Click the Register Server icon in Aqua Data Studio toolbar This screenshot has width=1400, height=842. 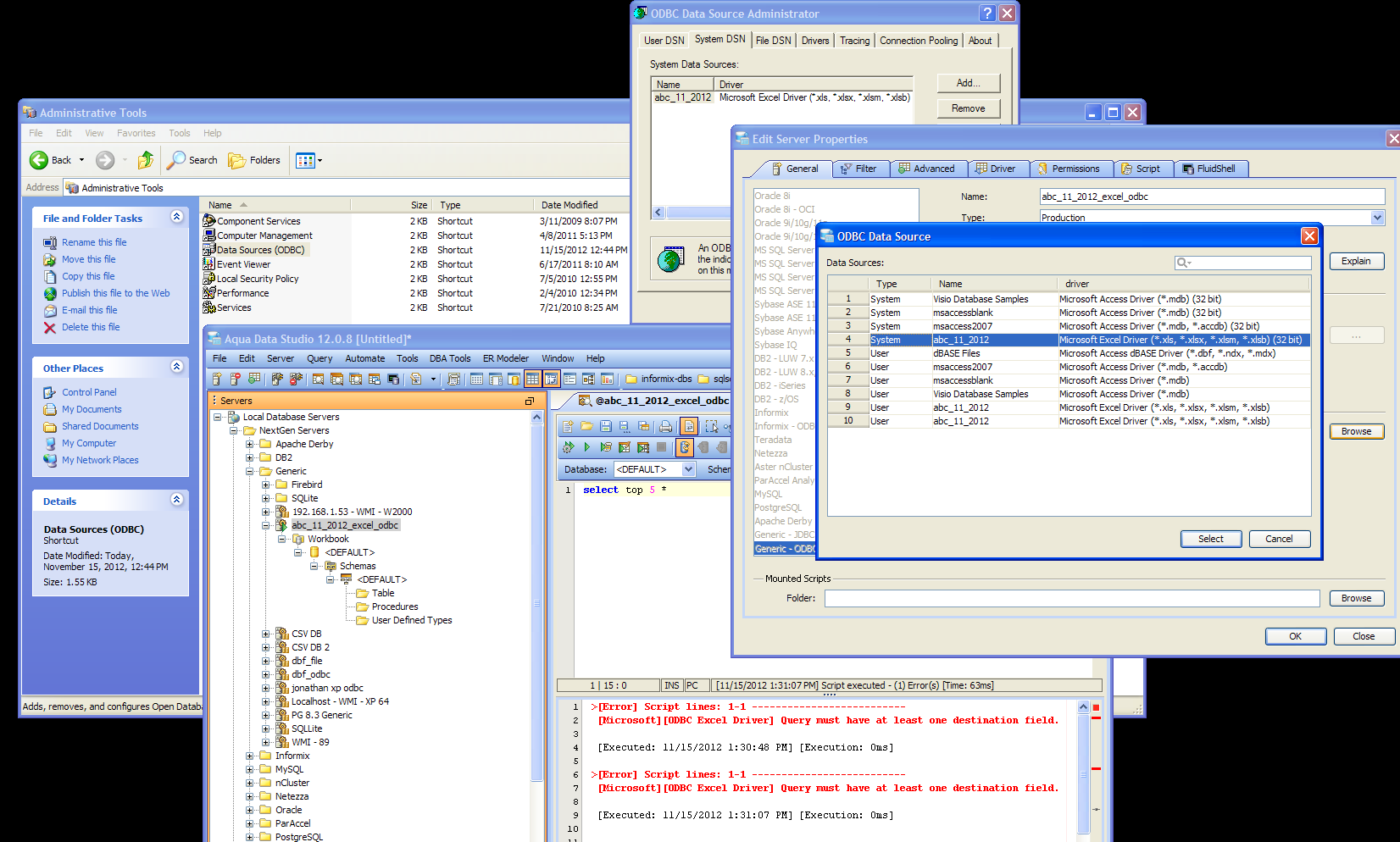tap(217, 379)
